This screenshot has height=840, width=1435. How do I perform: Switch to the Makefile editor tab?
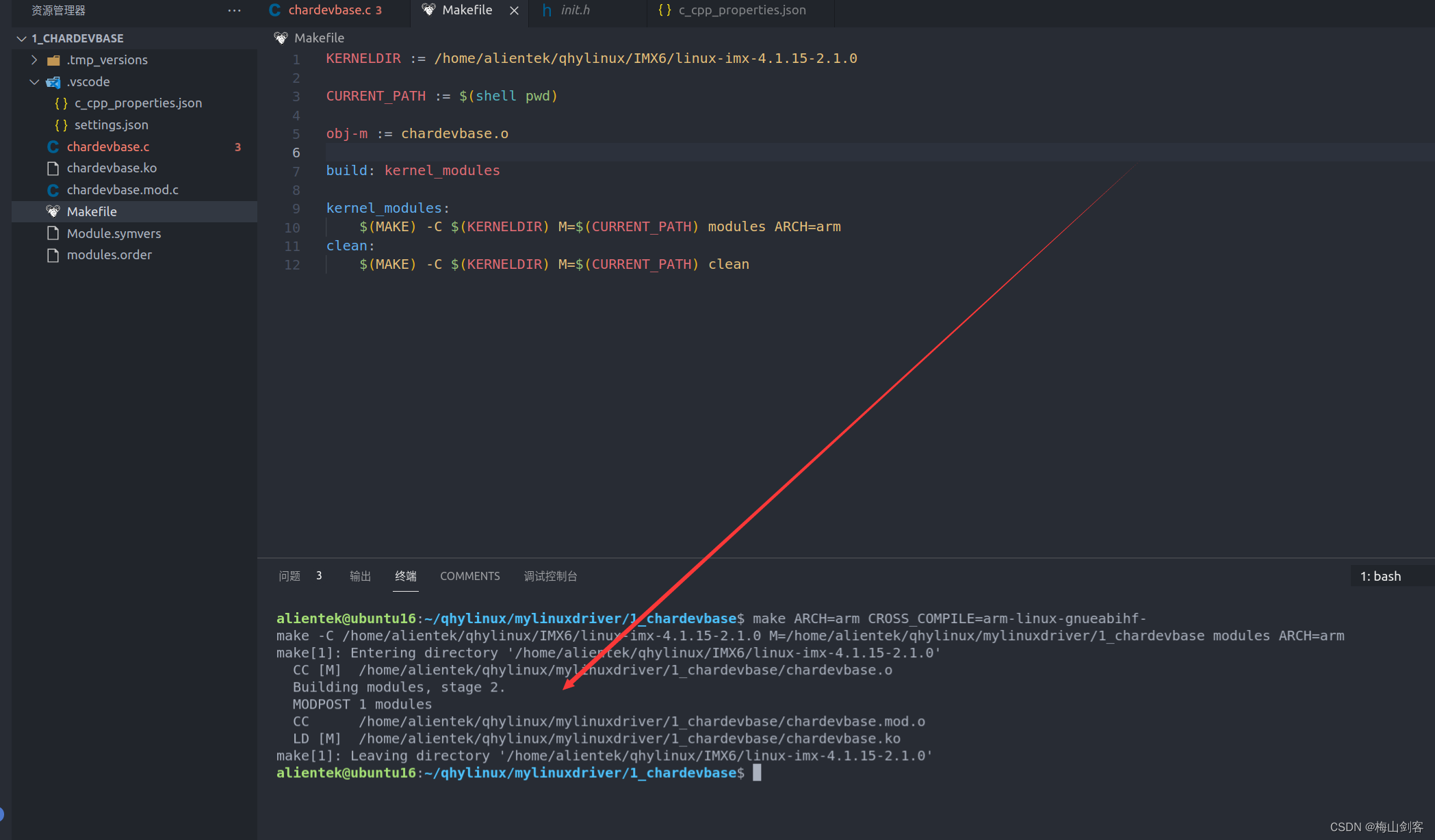[467, 10]
